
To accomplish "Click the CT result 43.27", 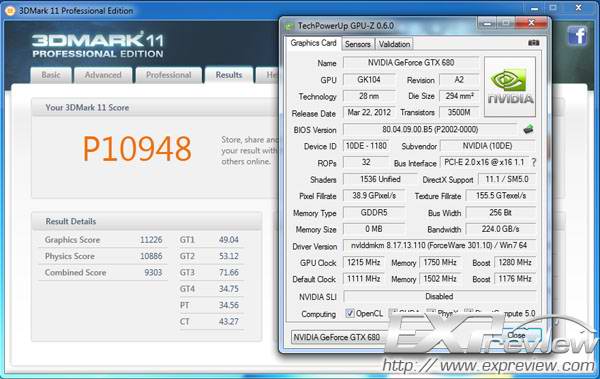I will 229,322.
